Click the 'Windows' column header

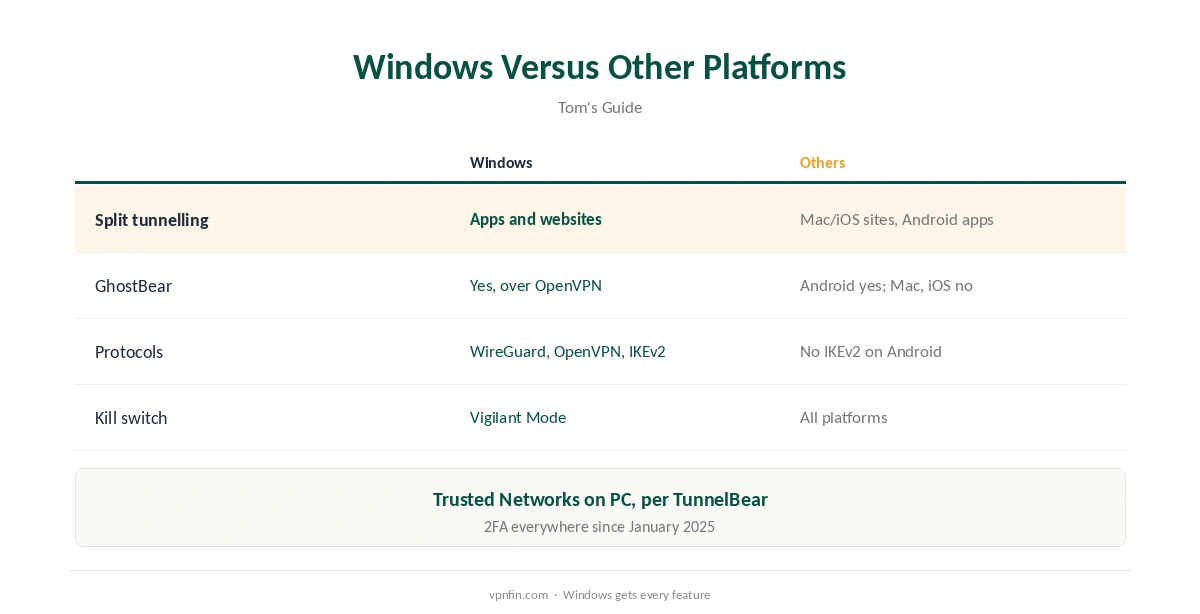pyautogui.click(x=501, y=163)
